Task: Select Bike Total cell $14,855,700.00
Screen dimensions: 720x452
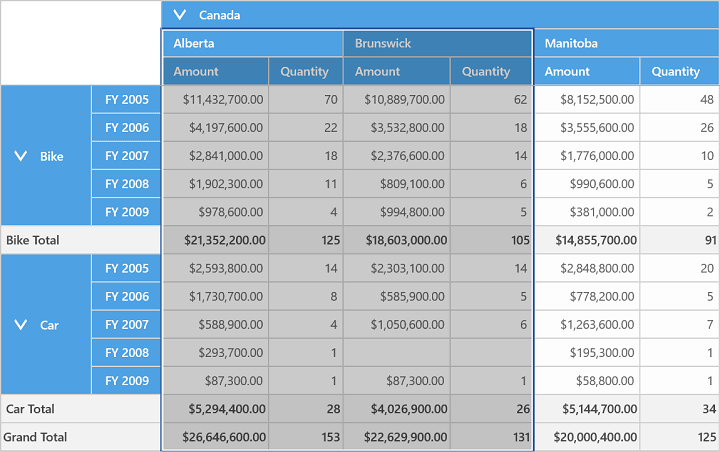Action: 586,240
